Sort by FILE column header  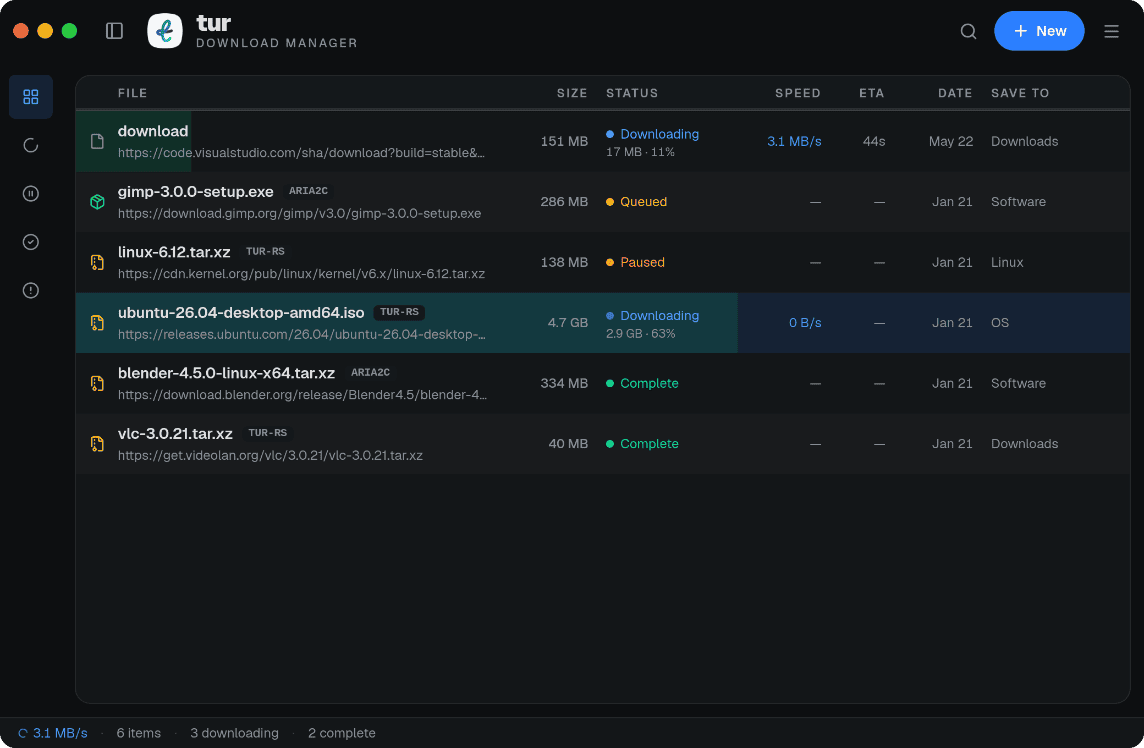click(x=133, y=93)
